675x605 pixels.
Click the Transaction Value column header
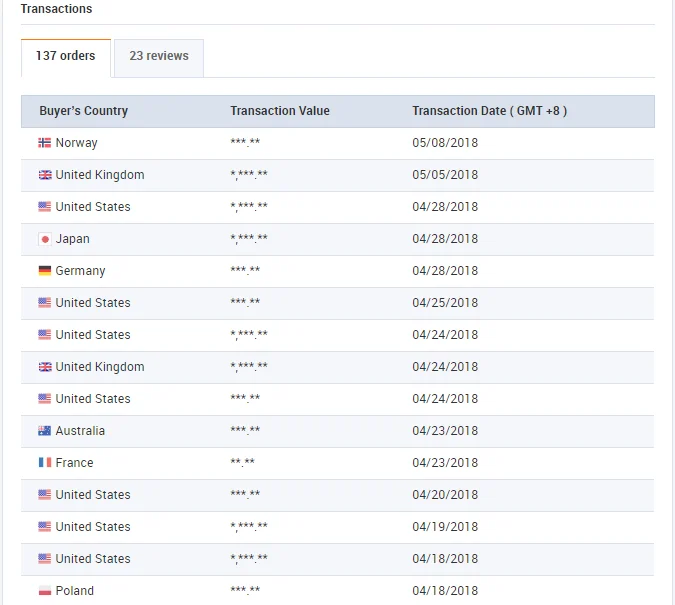[280, 111]
